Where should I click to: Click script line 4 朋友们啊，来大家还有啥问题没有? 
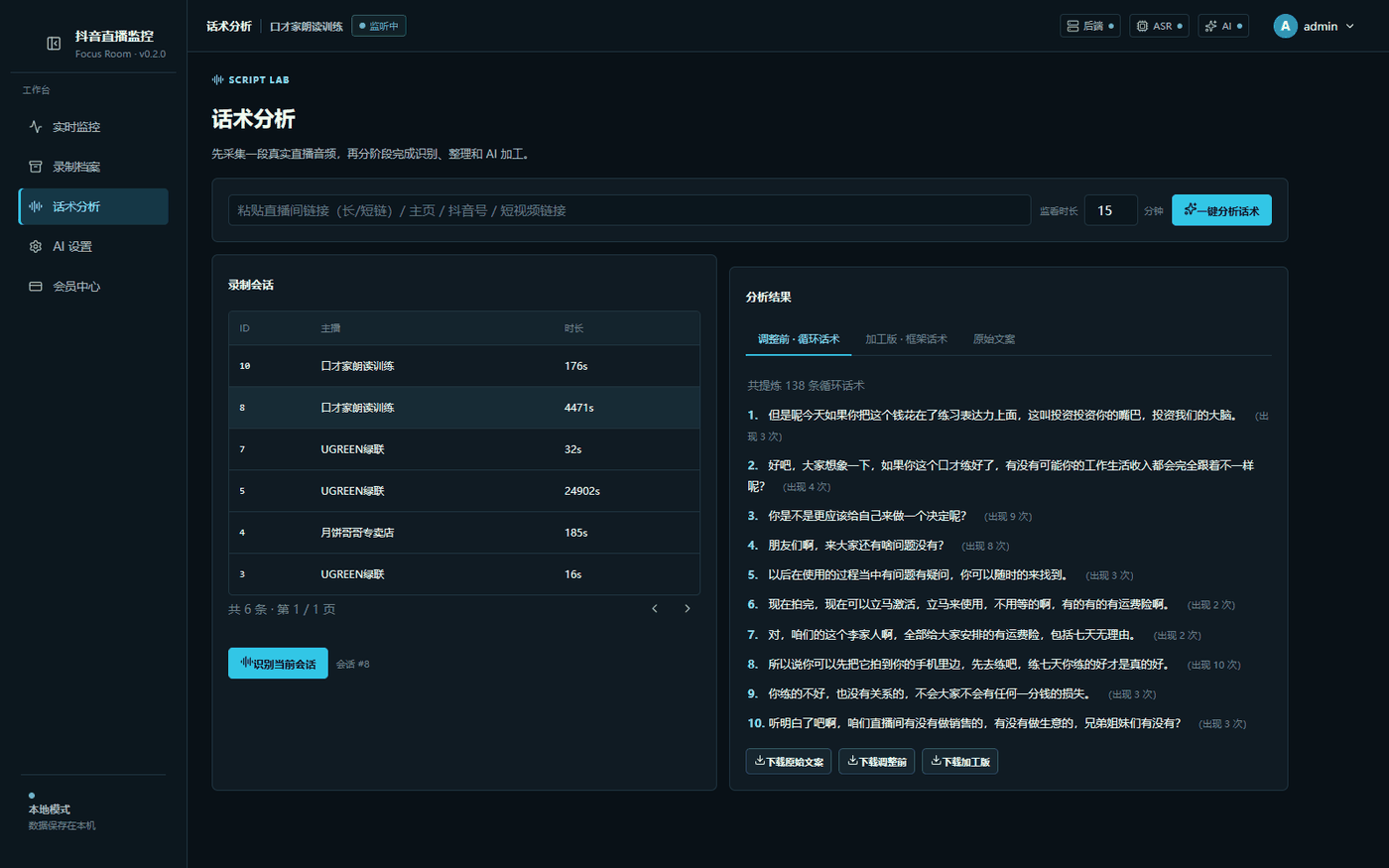856,546
